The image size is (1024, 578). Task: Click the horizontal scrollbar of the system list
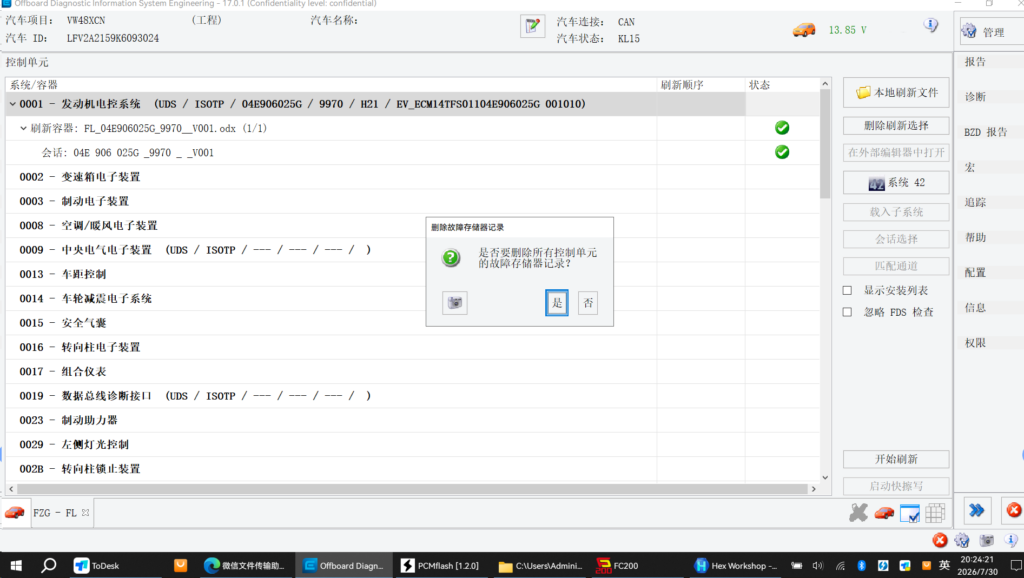[412, 489]
